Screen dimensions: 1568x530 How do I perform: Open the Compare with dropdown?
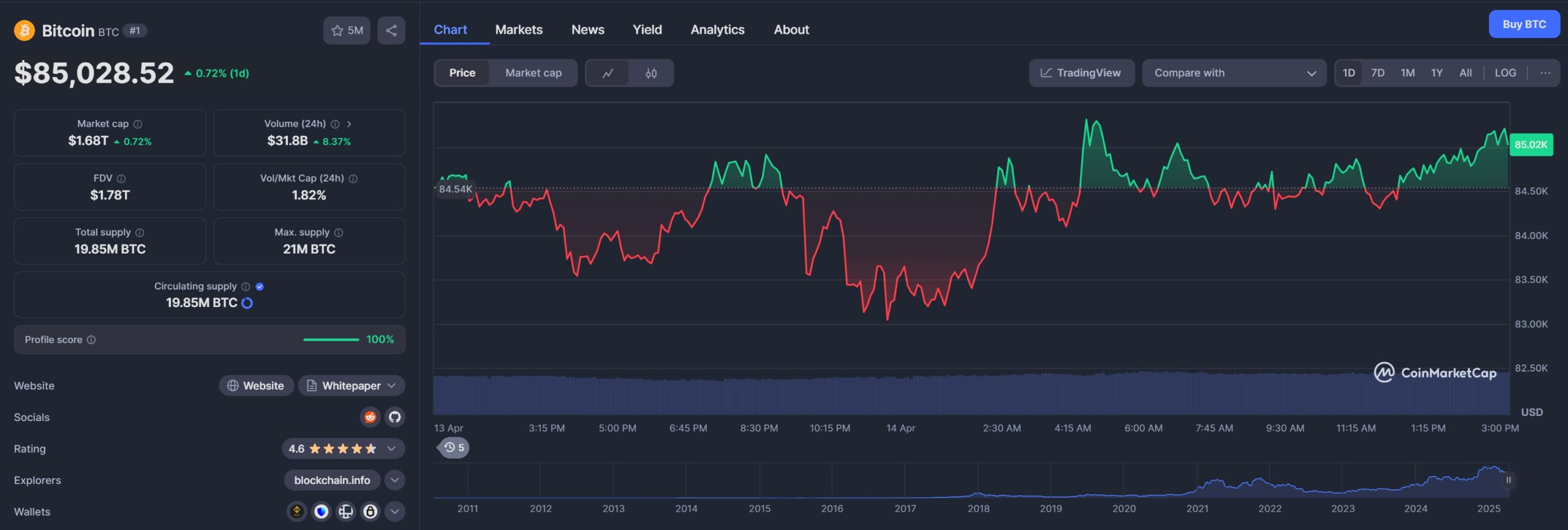(1234, 73)
